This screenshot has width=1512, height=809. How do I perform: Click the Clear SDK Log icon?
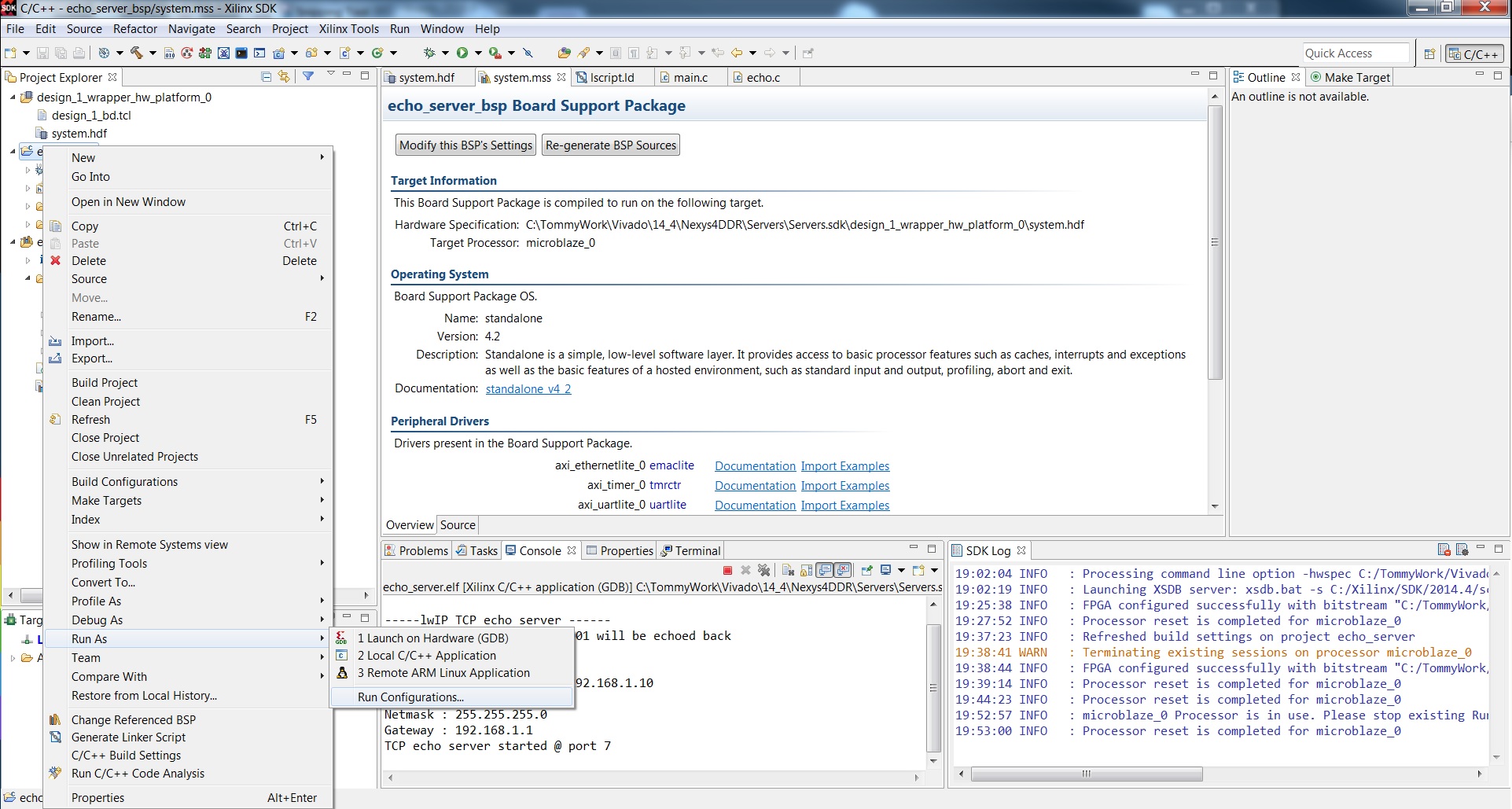tap(1444, 550)
